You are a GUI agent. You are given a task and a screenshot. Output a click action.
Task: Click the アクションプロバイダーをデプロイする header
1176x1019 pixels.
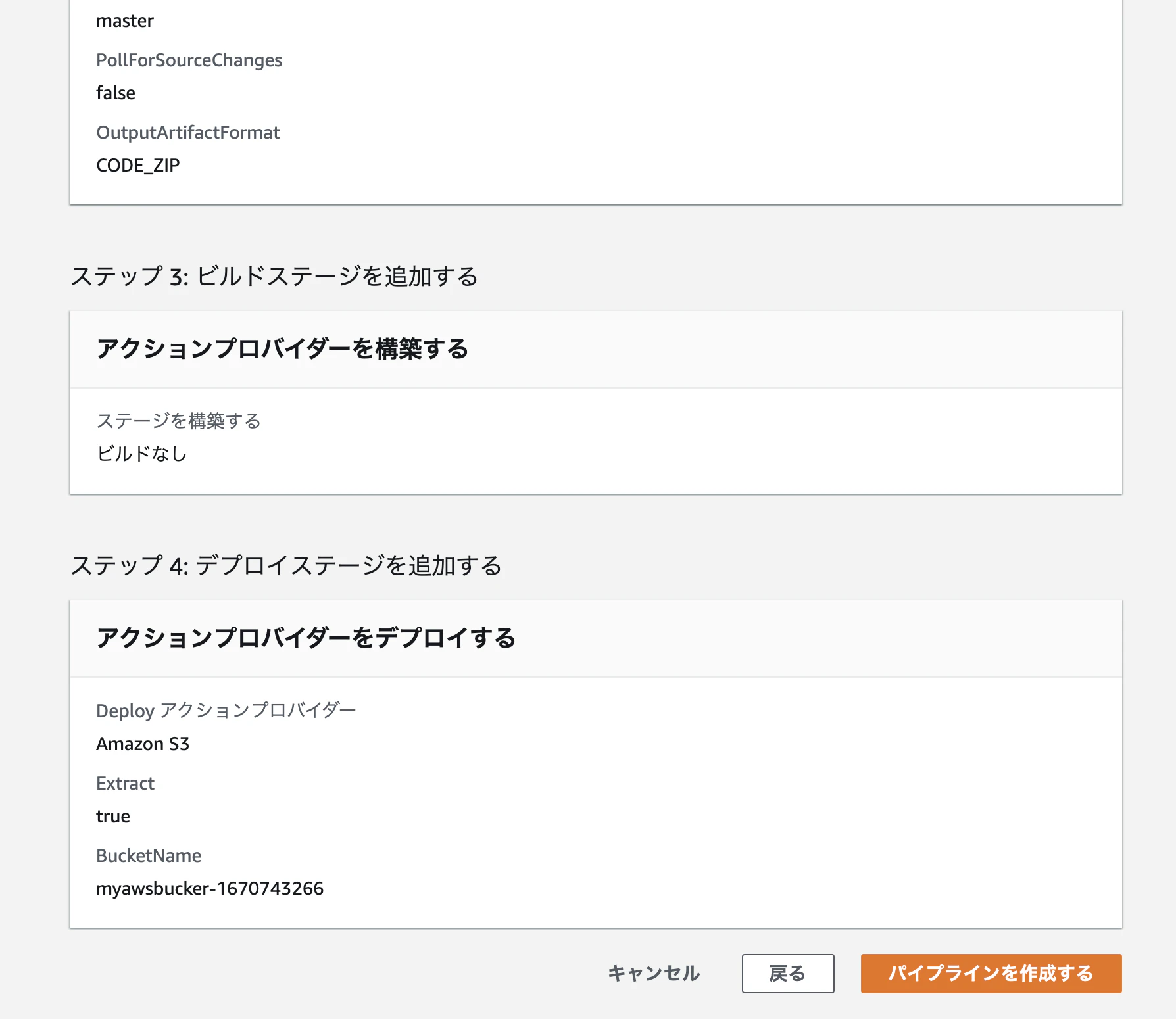pyautogui.click(x=306, y=638)
